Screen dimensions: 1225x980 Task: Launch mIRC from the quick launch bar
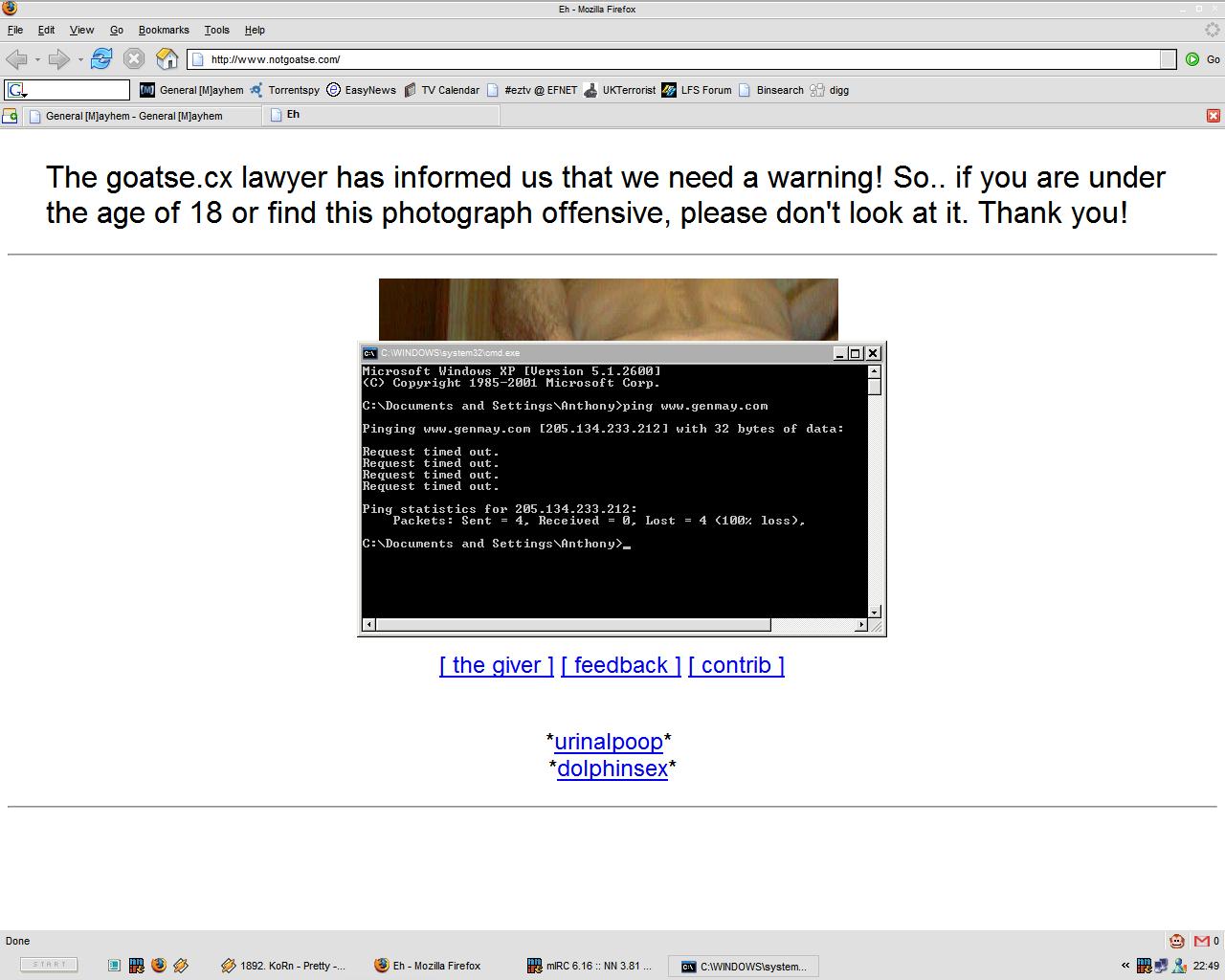pos(136,966)
